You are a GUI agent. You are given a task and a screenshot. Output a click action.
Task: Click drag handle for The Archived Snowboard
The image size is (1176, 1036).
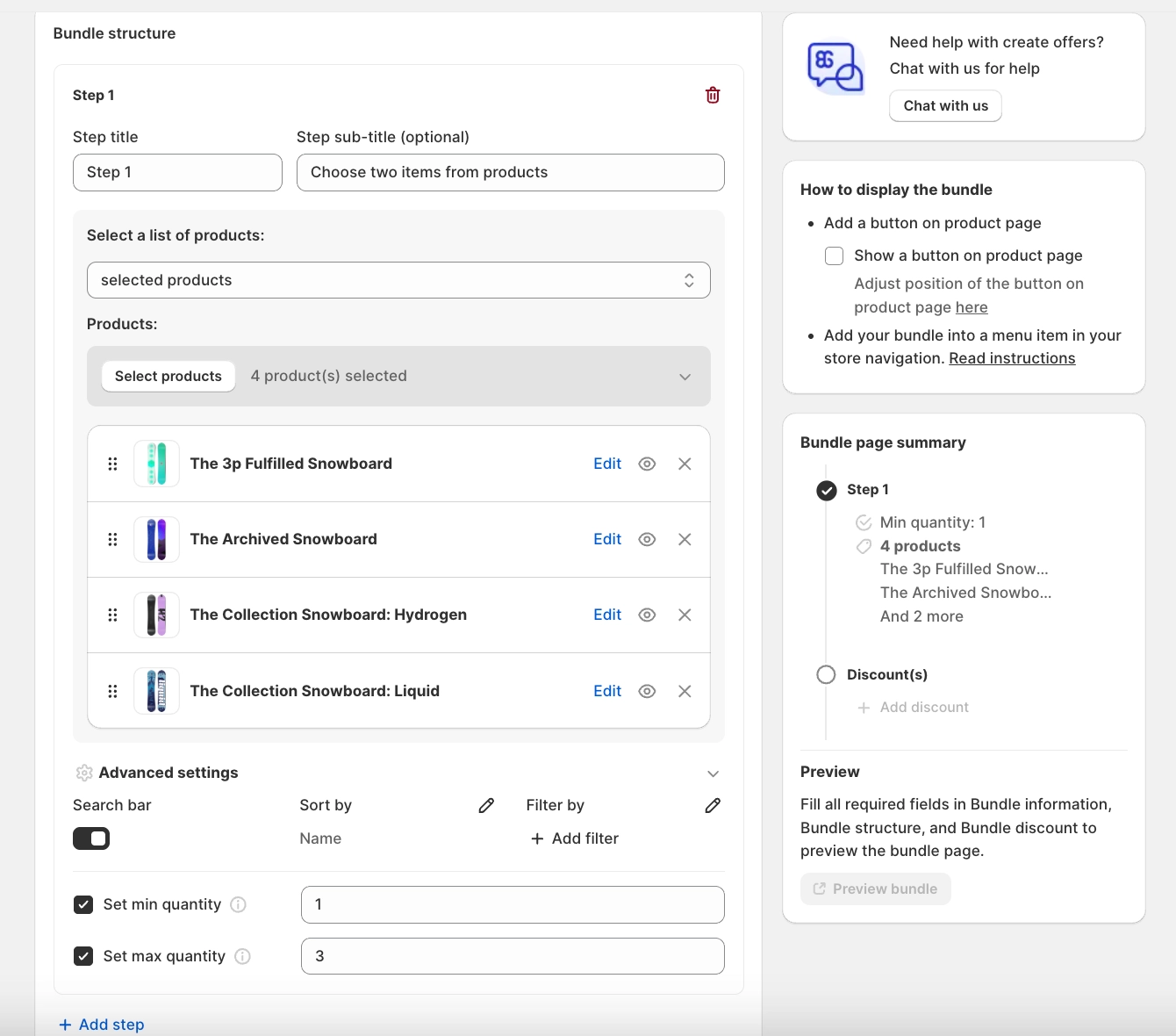pos(112,539)
